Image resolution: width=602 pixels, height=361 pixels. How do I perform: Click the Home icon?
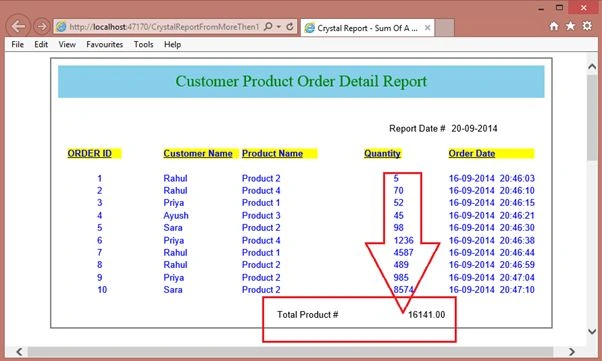click(x=554, y=26)
